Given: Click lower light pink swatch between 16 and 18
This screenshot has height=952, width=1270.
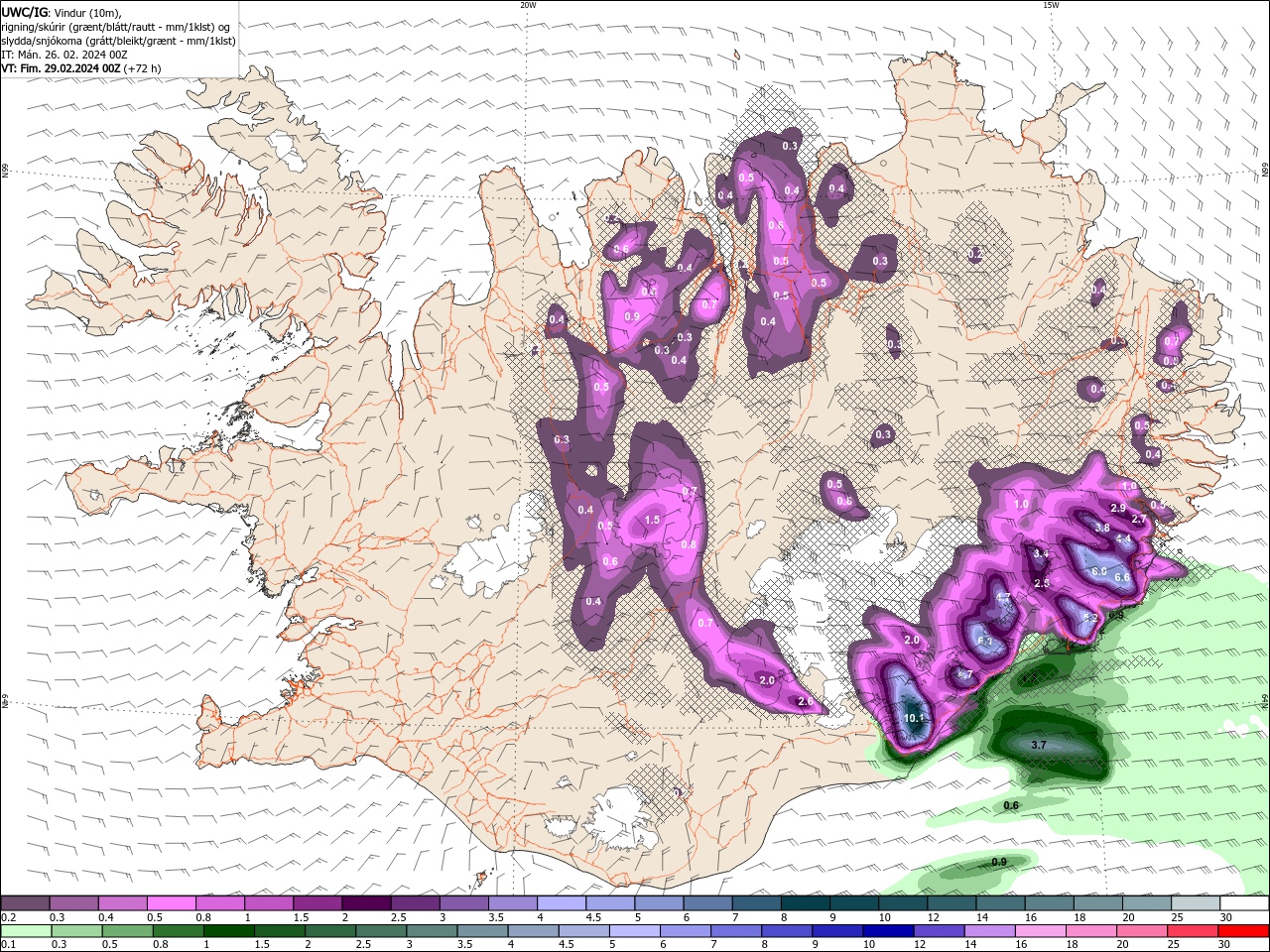Looking at the screenshot, I should tap(1041, 931).
